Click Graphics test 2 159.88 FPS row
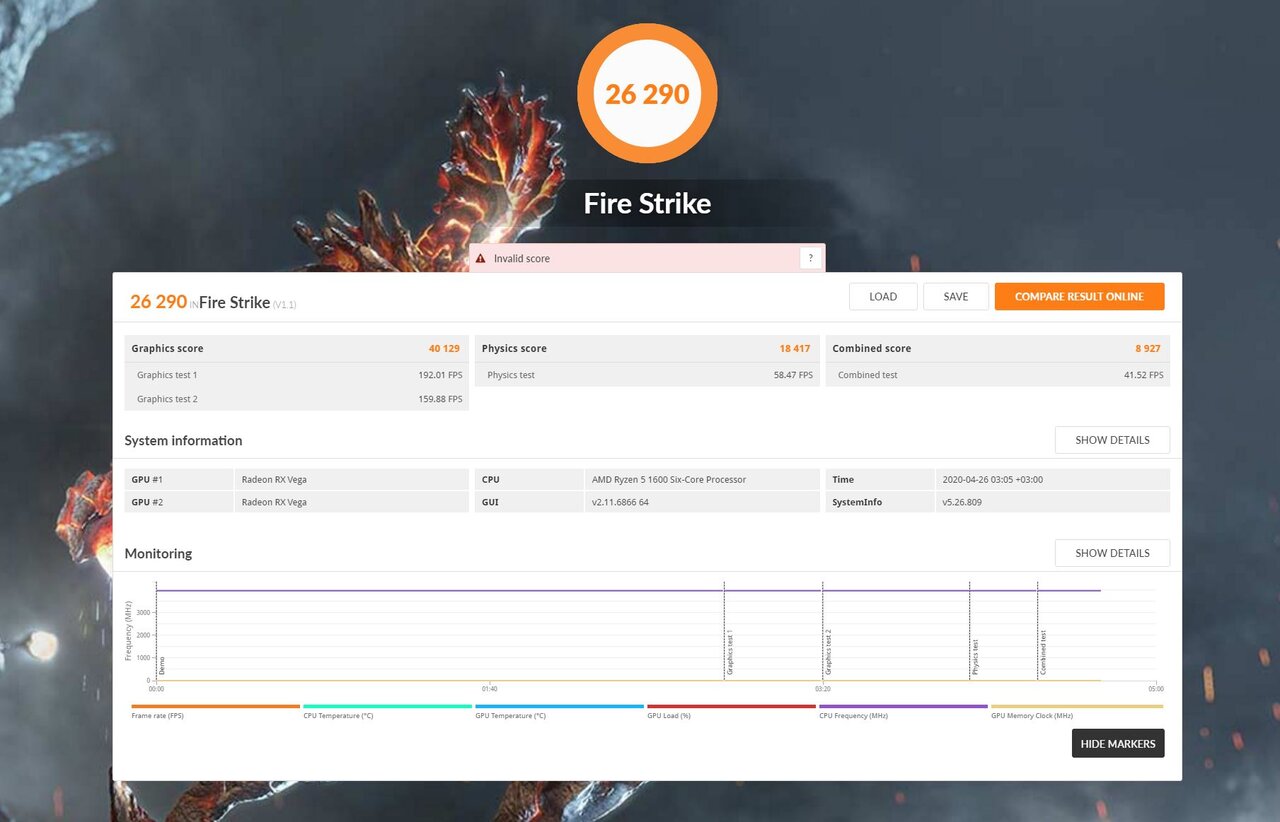 297,399
